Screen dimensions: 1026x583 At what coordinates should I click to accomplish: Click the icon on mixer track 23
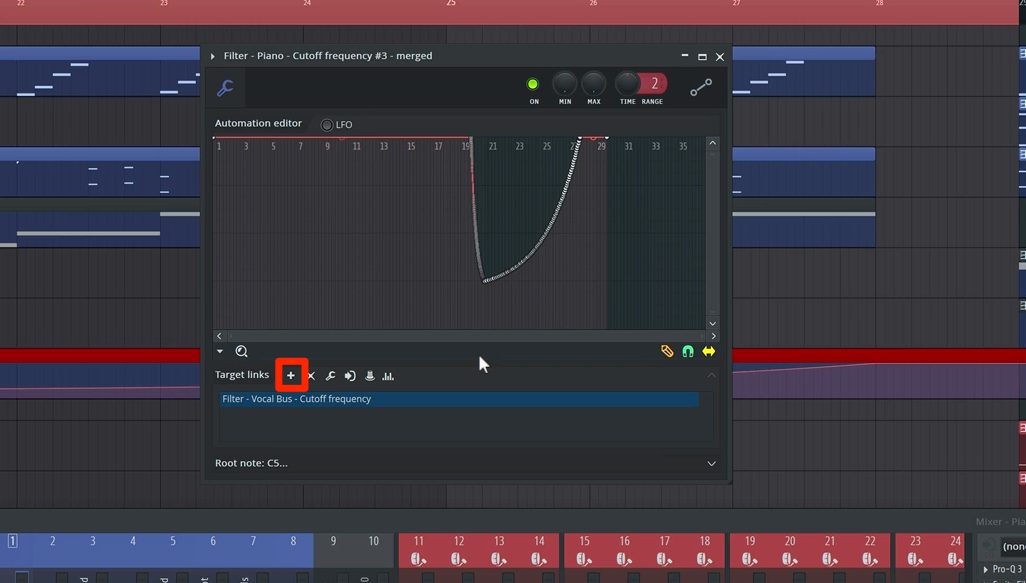(915, 559)
